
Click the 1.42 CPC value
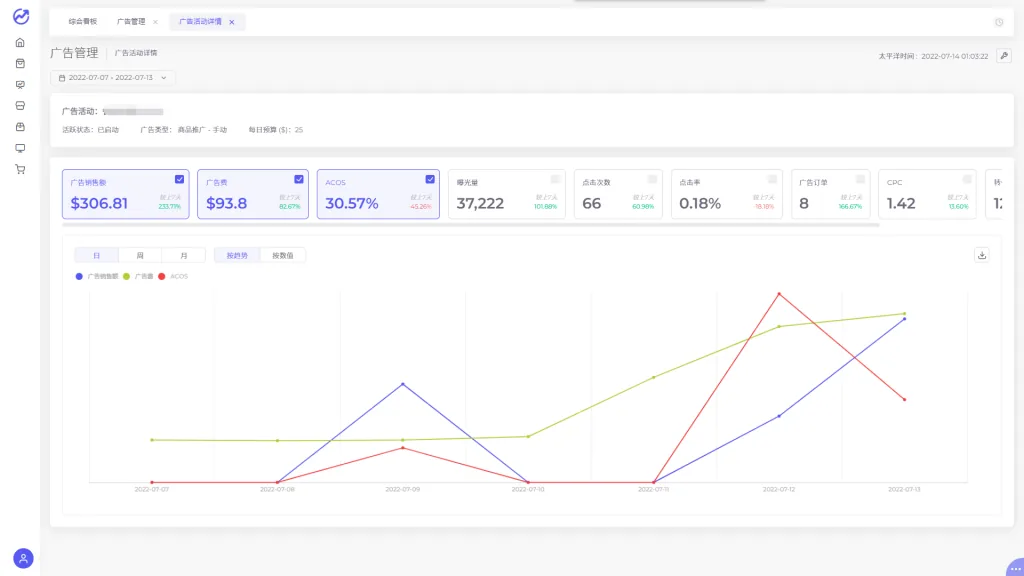pyautogui.click(x=901, y=203)
